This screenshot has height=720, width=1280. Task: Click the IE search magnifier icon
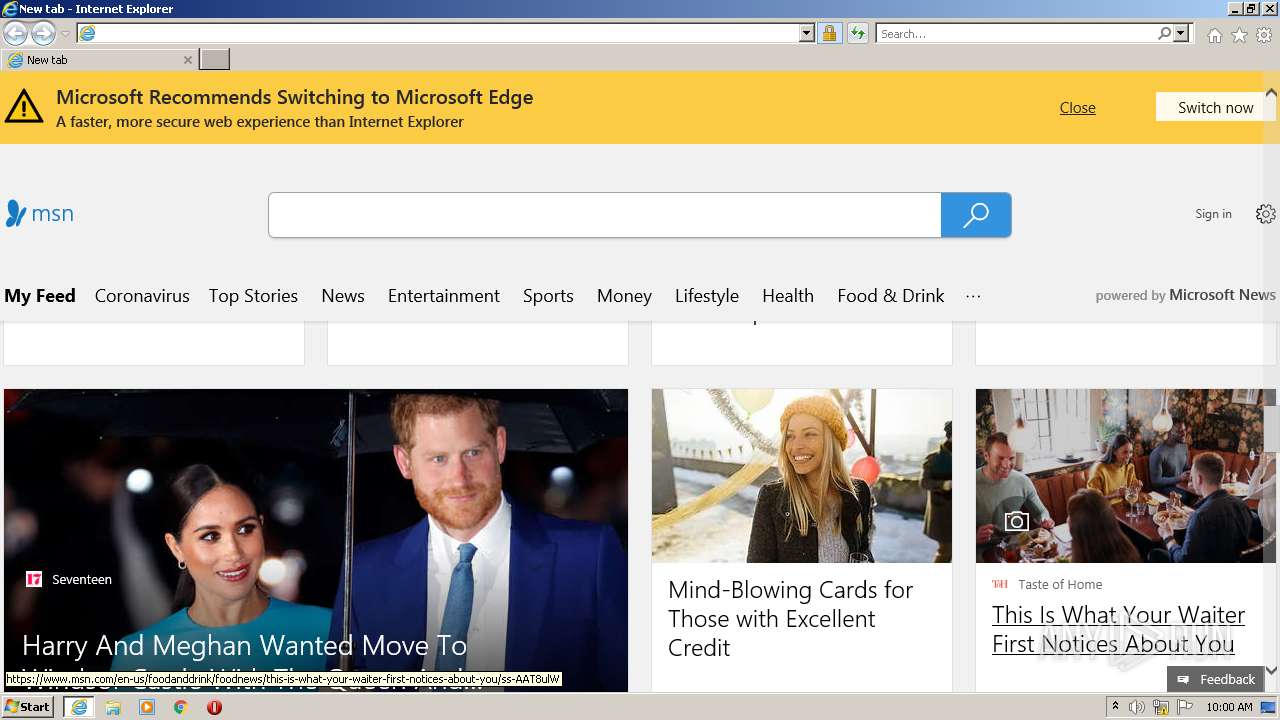coord(1165,33)
